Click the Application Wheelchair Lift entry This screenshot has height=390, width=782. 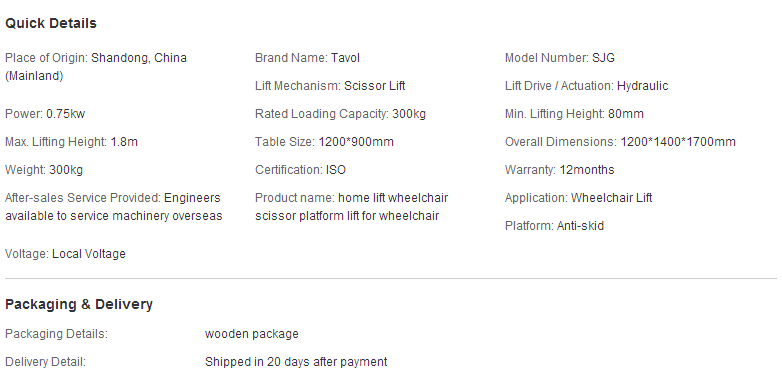click(x=579, y=198)
